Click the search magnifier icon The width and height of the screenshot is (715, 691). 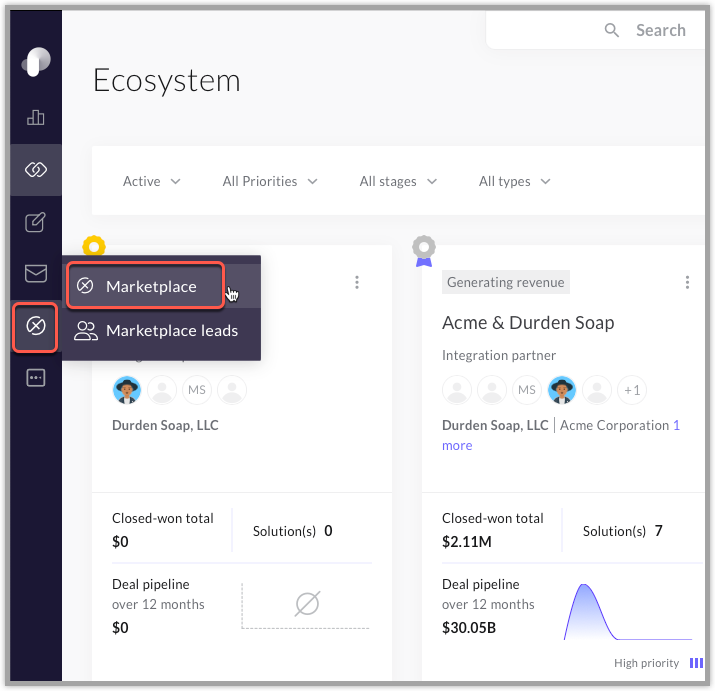point(611,30)
